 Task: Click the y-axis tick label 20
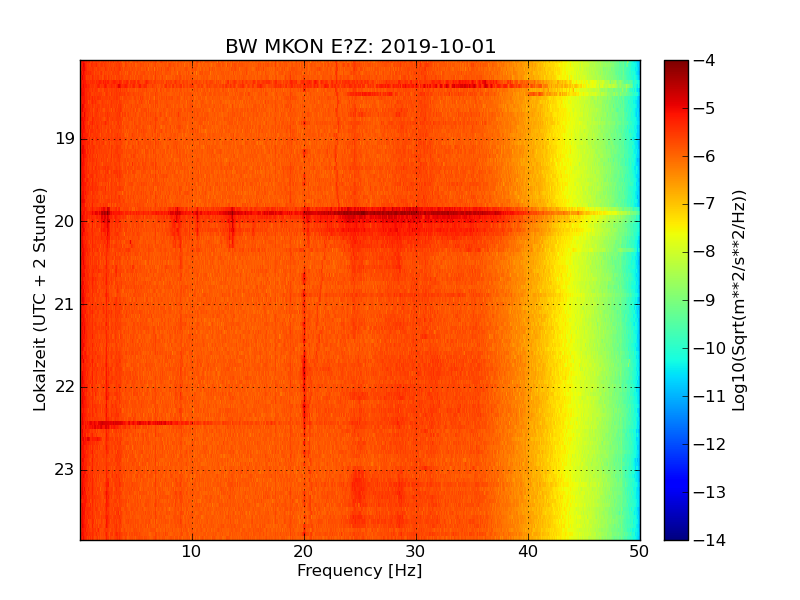click(65, 221)
